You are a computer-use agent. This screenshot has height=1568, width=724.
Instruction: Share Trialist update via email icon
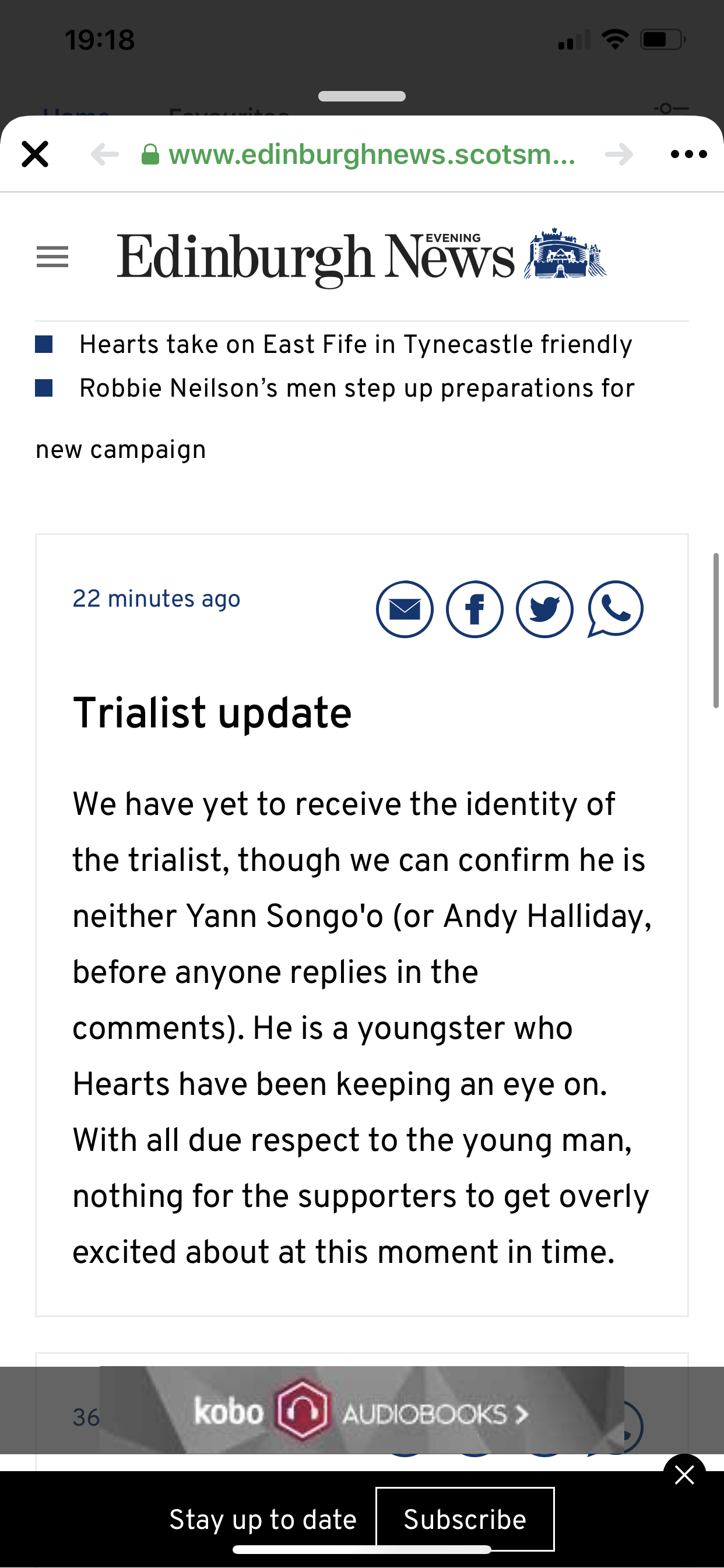point(405,608)
